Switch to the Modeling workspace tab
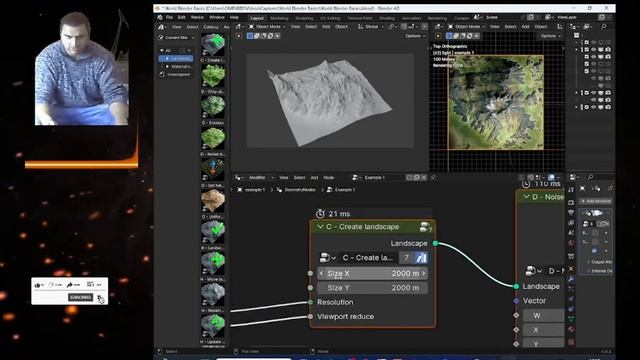 pyautogui.click(x=279, y=18)
